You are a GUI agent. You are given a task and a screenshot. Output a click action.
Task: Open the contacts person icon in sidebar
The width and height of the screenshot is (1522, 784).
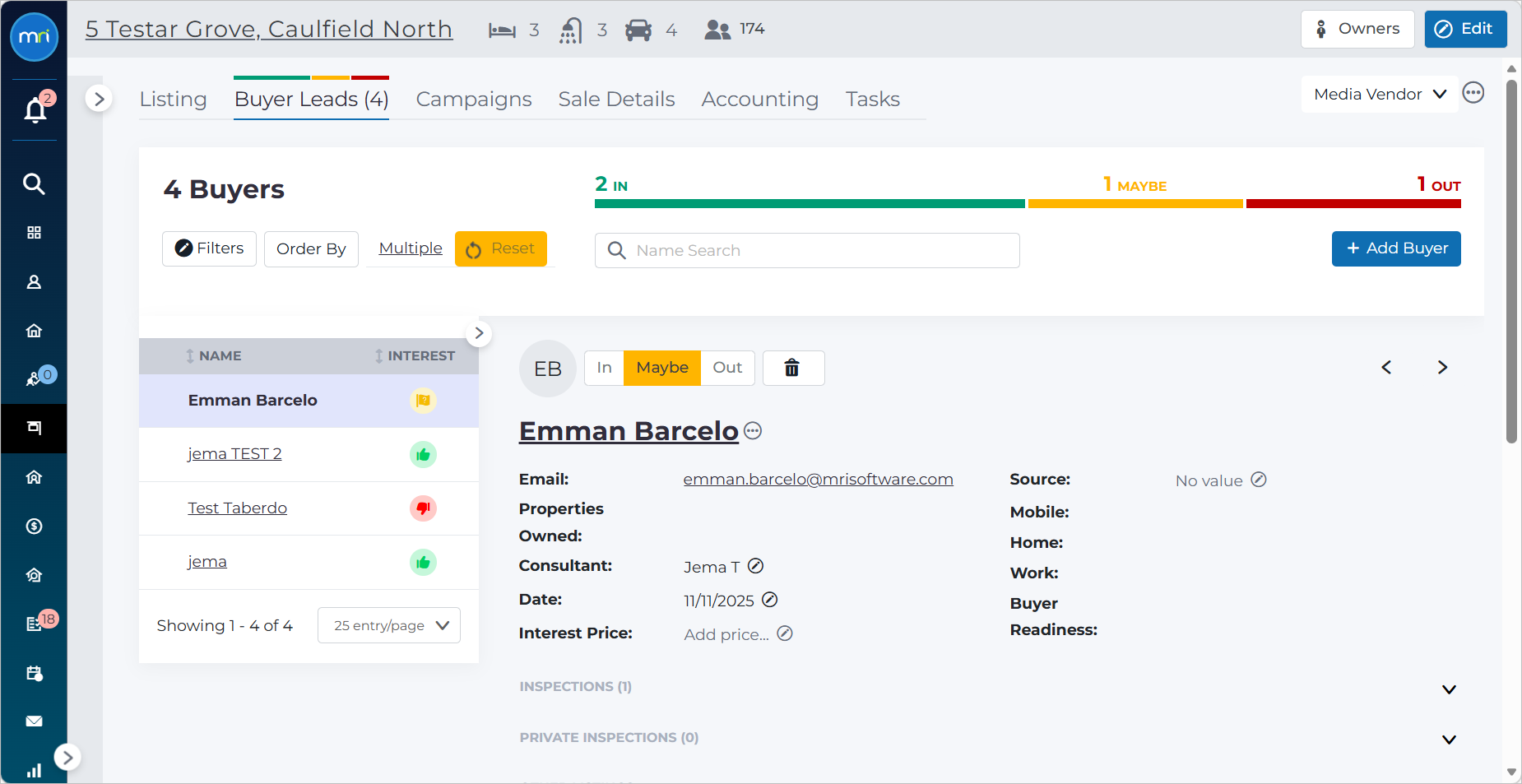[x=34, y=282]
